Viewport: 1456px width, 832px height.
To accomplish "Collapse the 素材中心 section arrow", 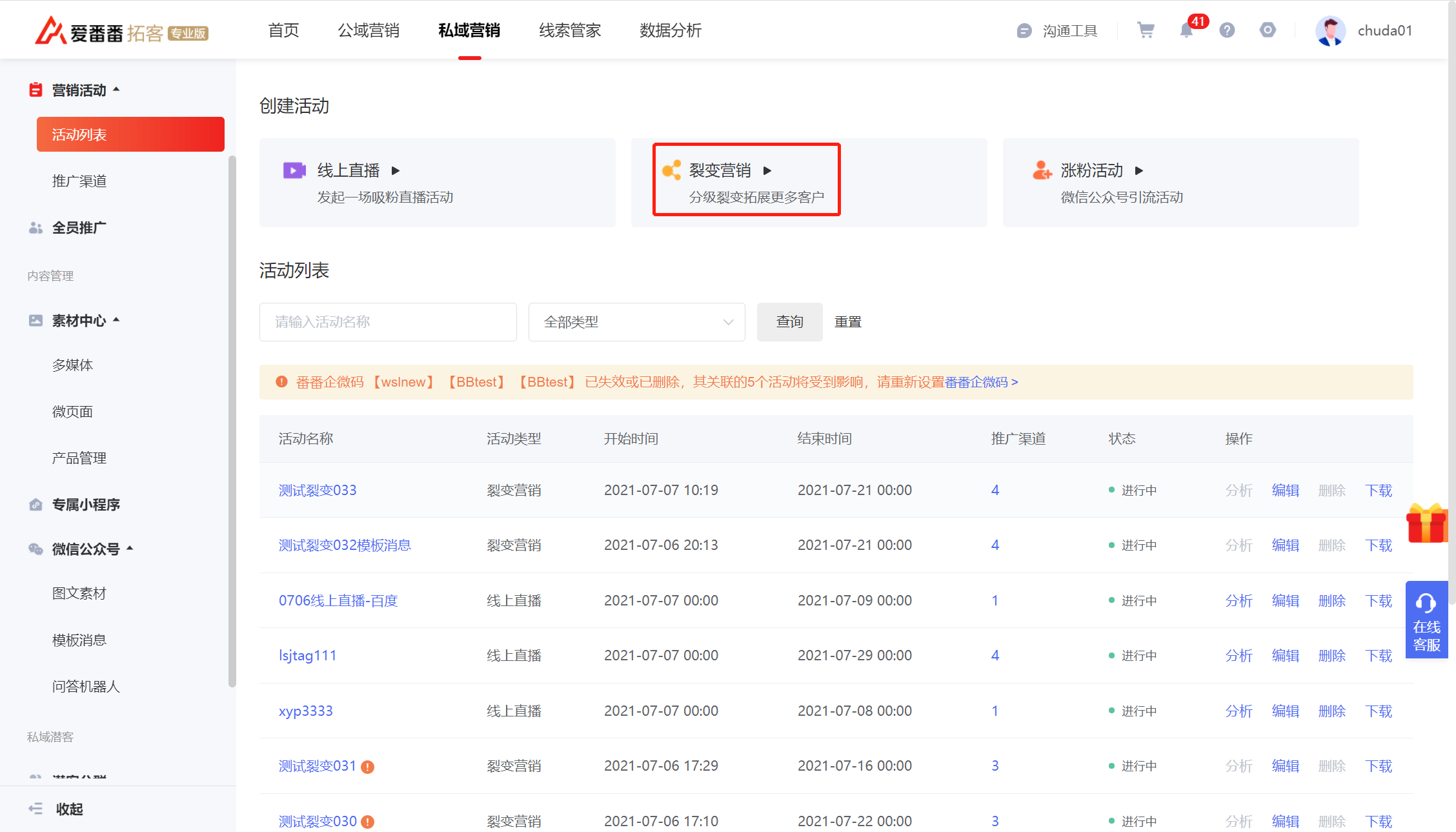I will pyautogui.click(x=117, y=320).
